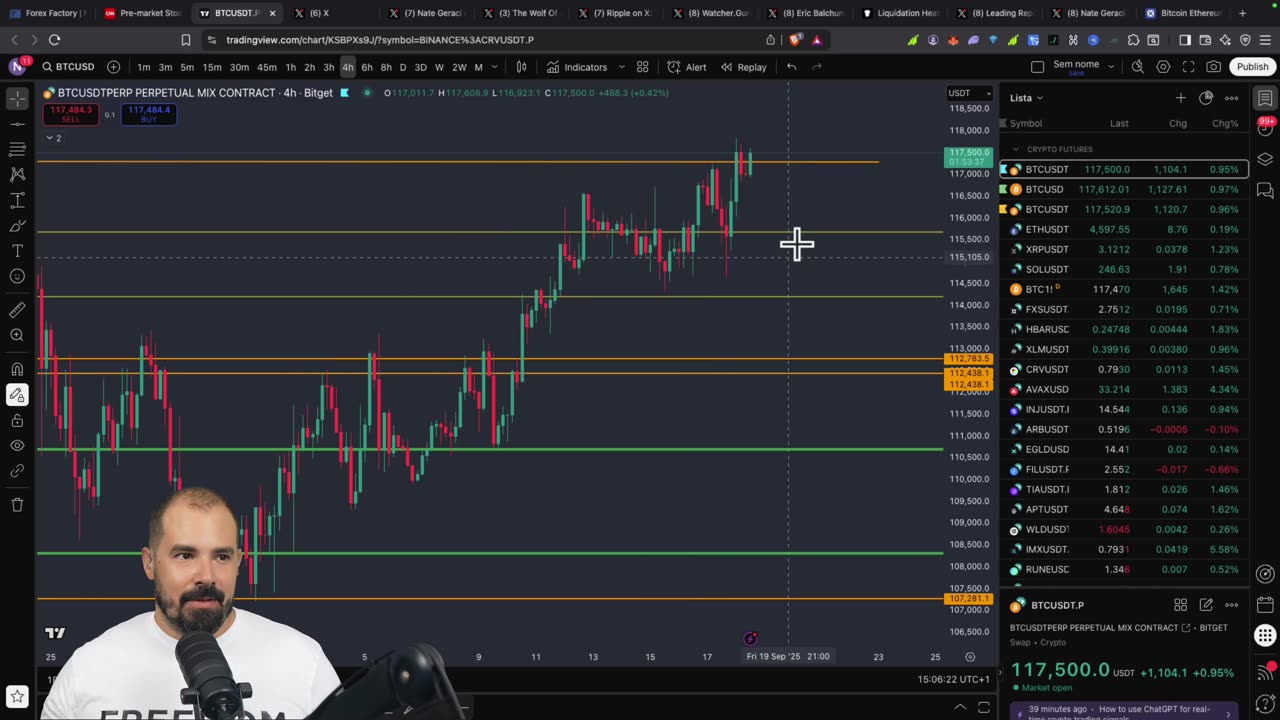Click the red SELL button

(x=70, y=114)
